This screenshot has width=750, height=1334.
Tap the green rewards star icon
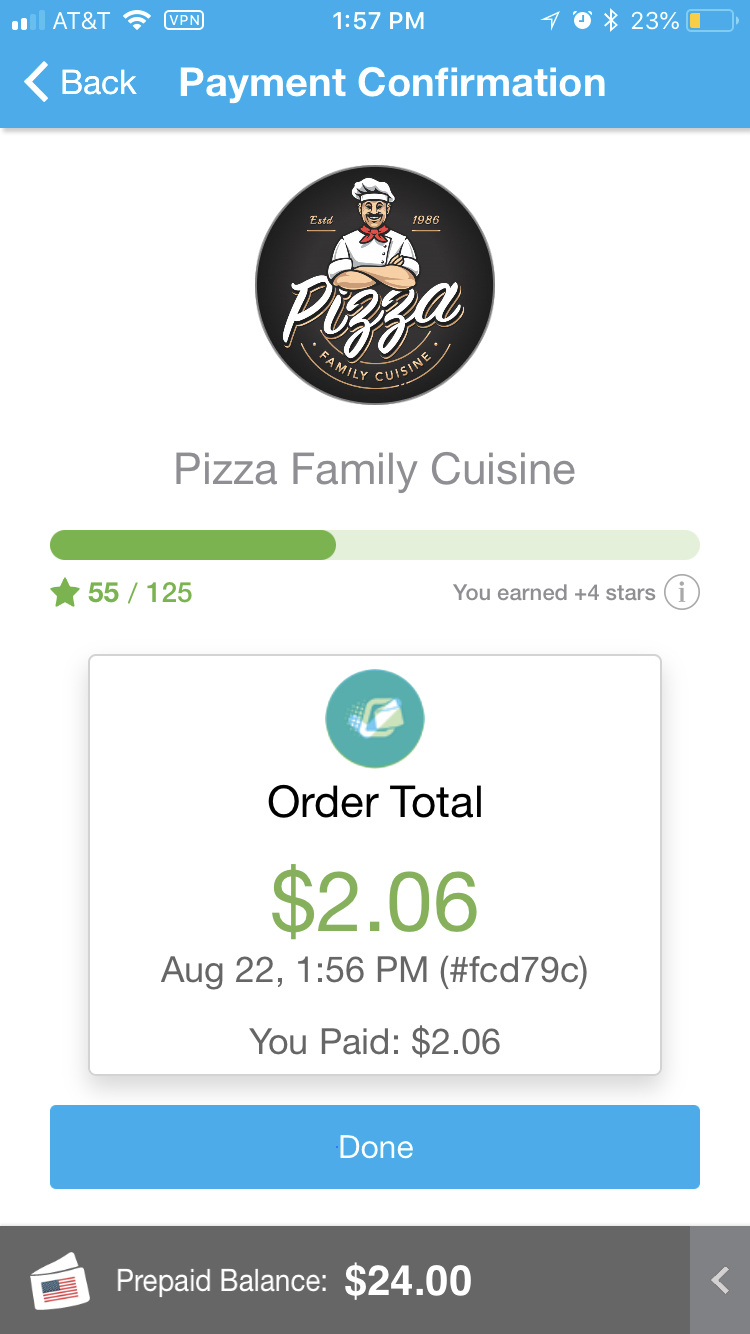point(65,593)
